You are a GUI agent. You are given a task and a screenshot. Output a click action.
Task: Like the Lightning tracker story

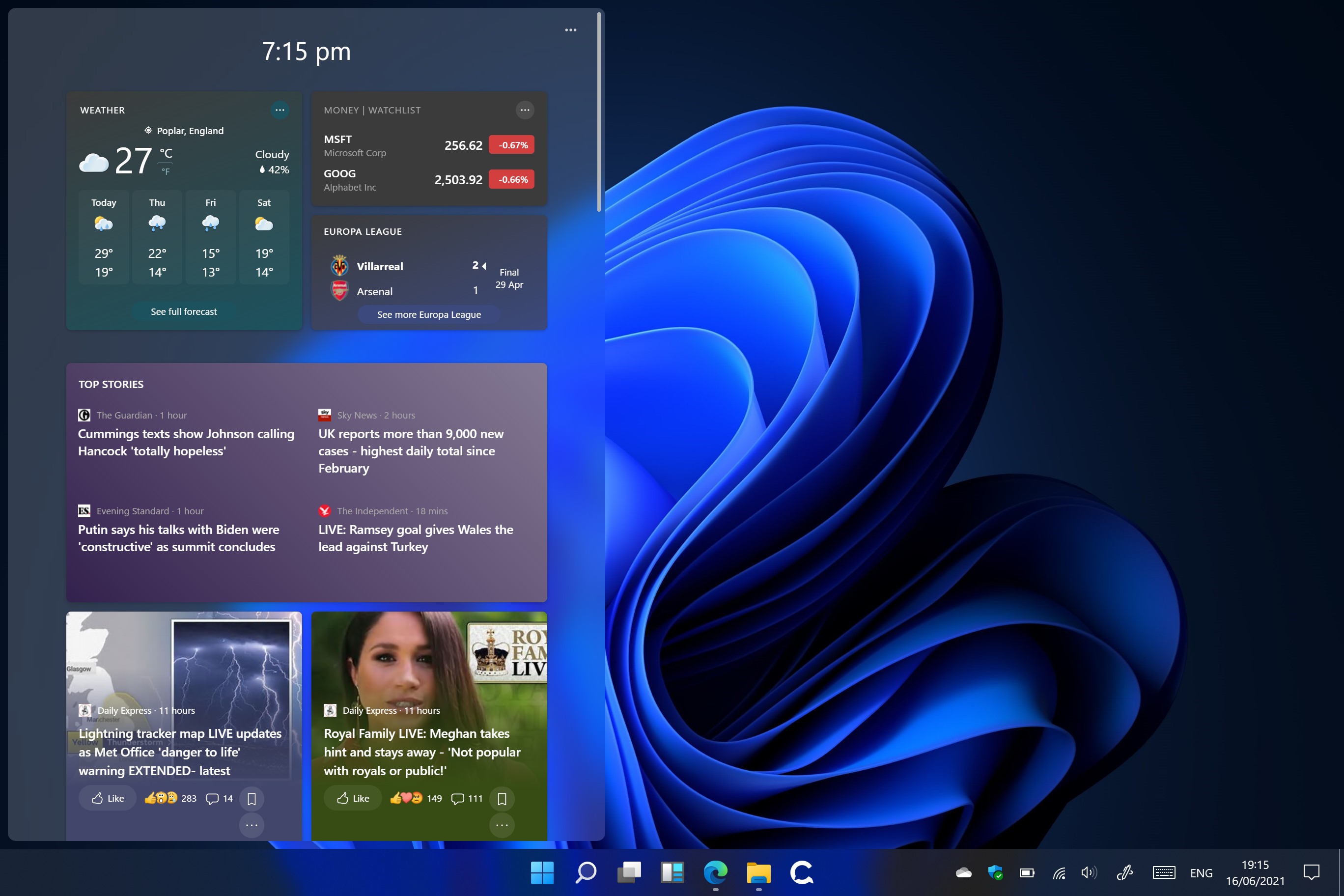(108, 798)
